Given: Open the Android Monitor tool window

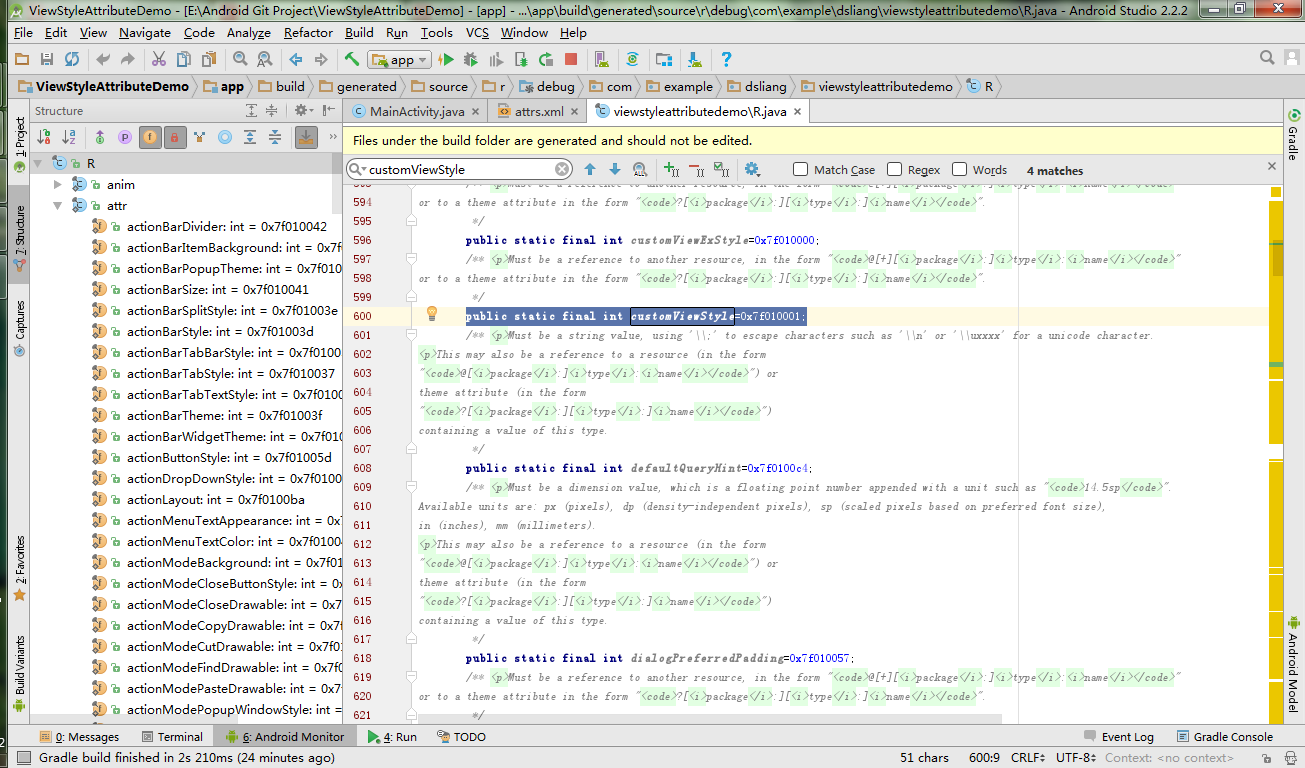Looking at the screenshot, I should click(x=284, y=737).
